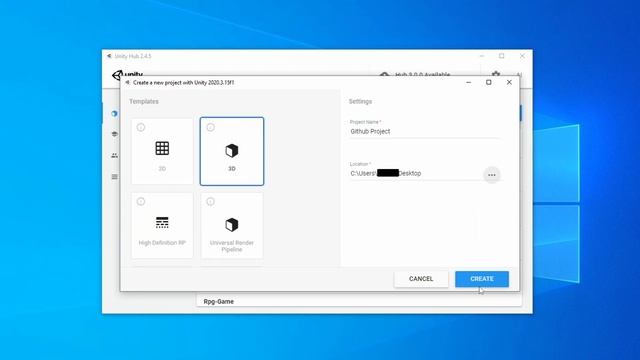
Task: Minimize the Unity Hub window
Action: pyautogui.click(x=482, y=56)
